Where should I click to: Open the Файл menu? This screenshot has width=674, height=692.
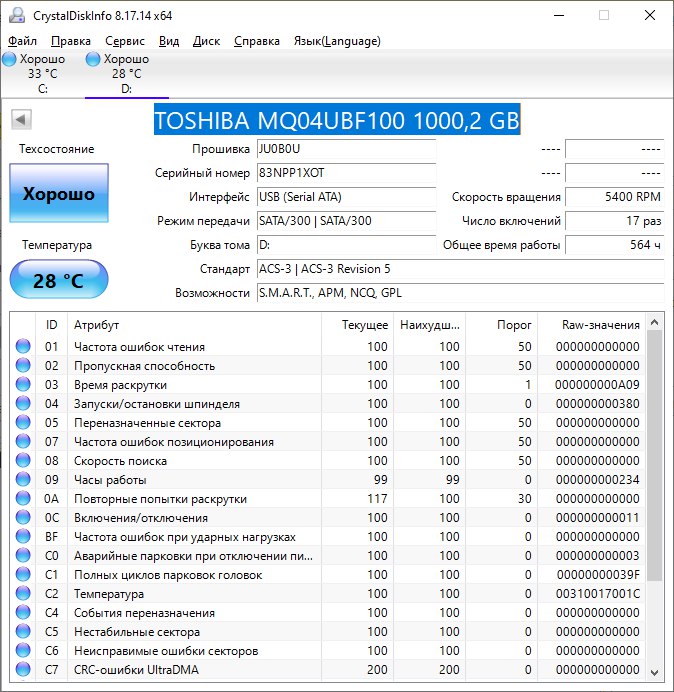(x=23, y=41)
